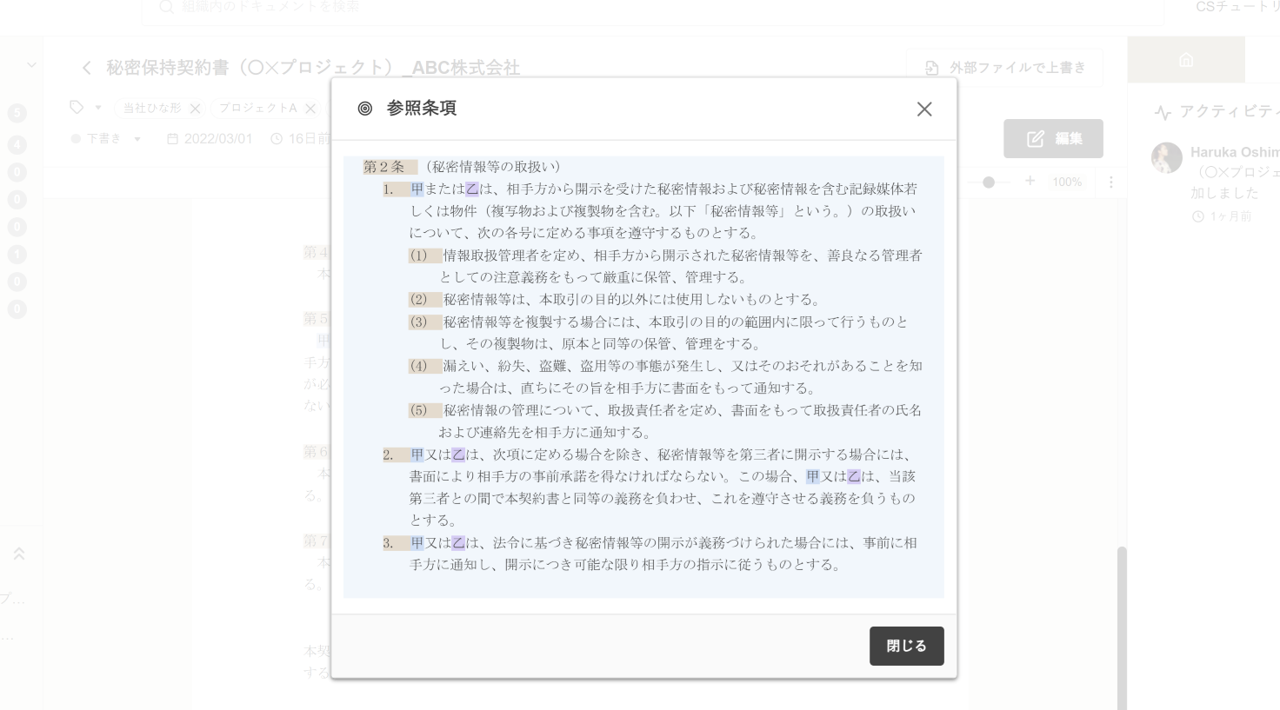Click the plus zoom-in icon
1280x710 pixels.
pos(1030,181)
